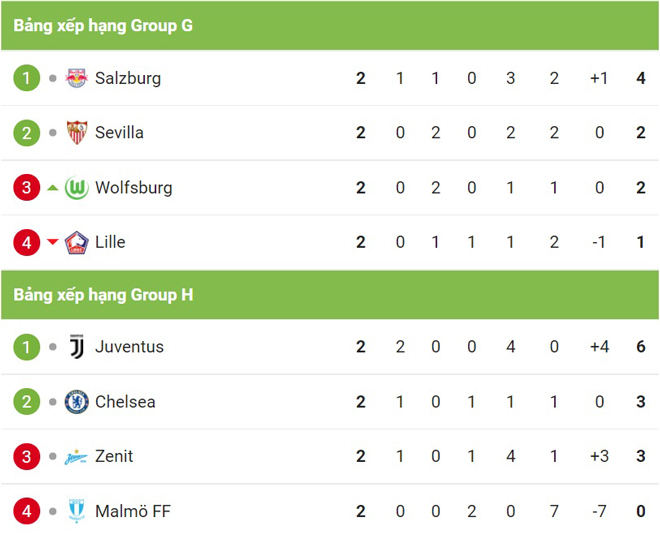This screenshot has height=541, width=660.
Task: Click Malmö FF goal difference -7
Action: tap(599, 511)
